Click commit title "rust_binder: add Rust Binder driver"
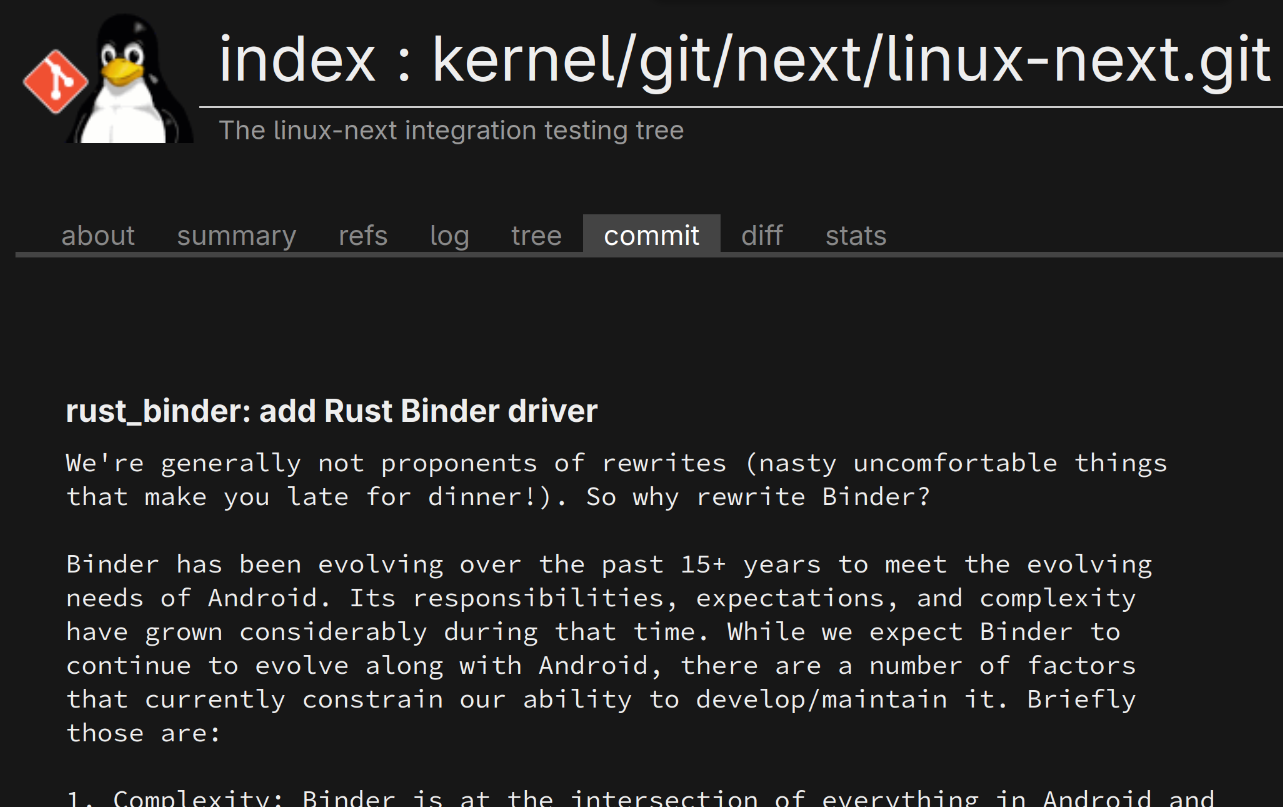1283x807 pixels. 331,411
